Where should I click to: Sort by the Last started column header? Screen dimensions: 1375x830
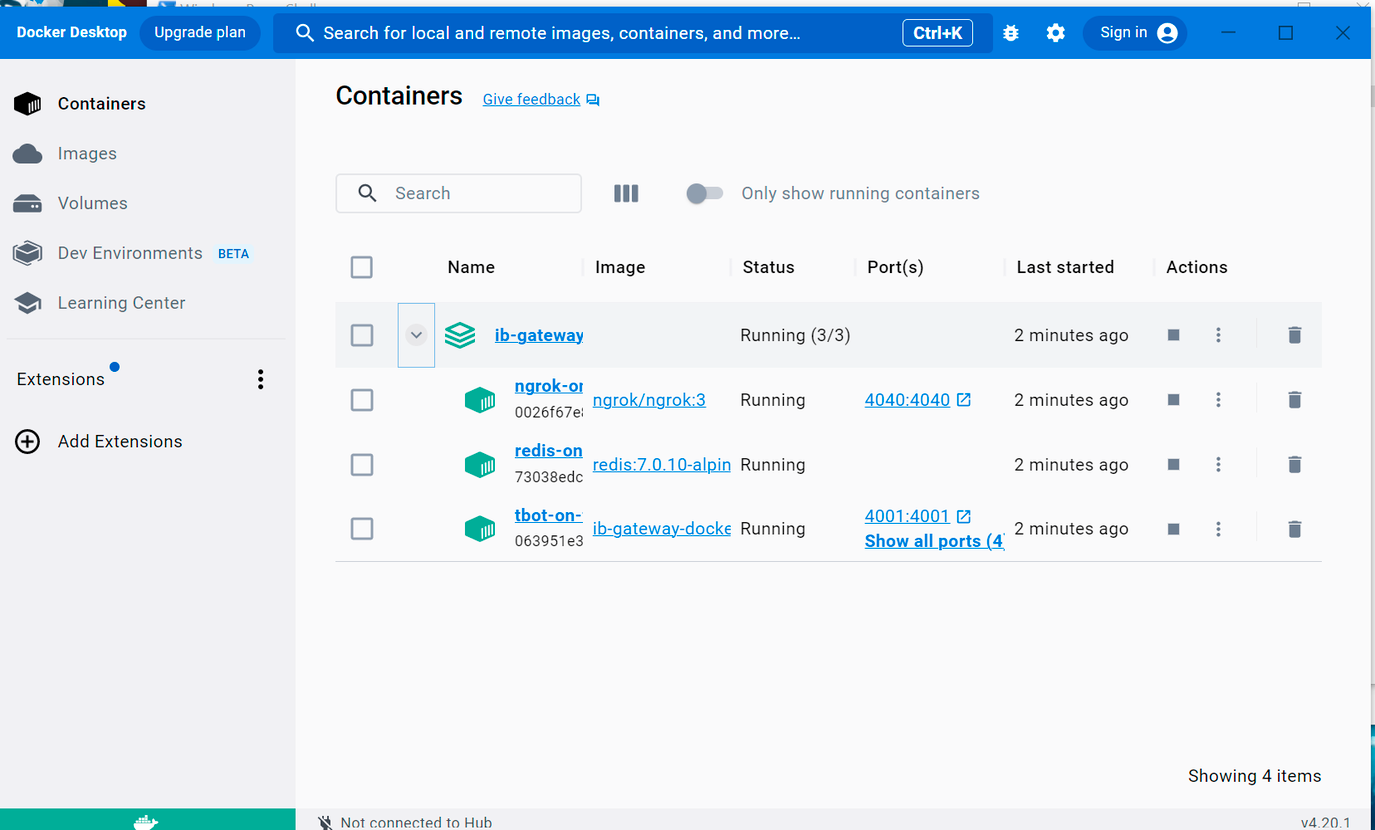(1065, 267)
